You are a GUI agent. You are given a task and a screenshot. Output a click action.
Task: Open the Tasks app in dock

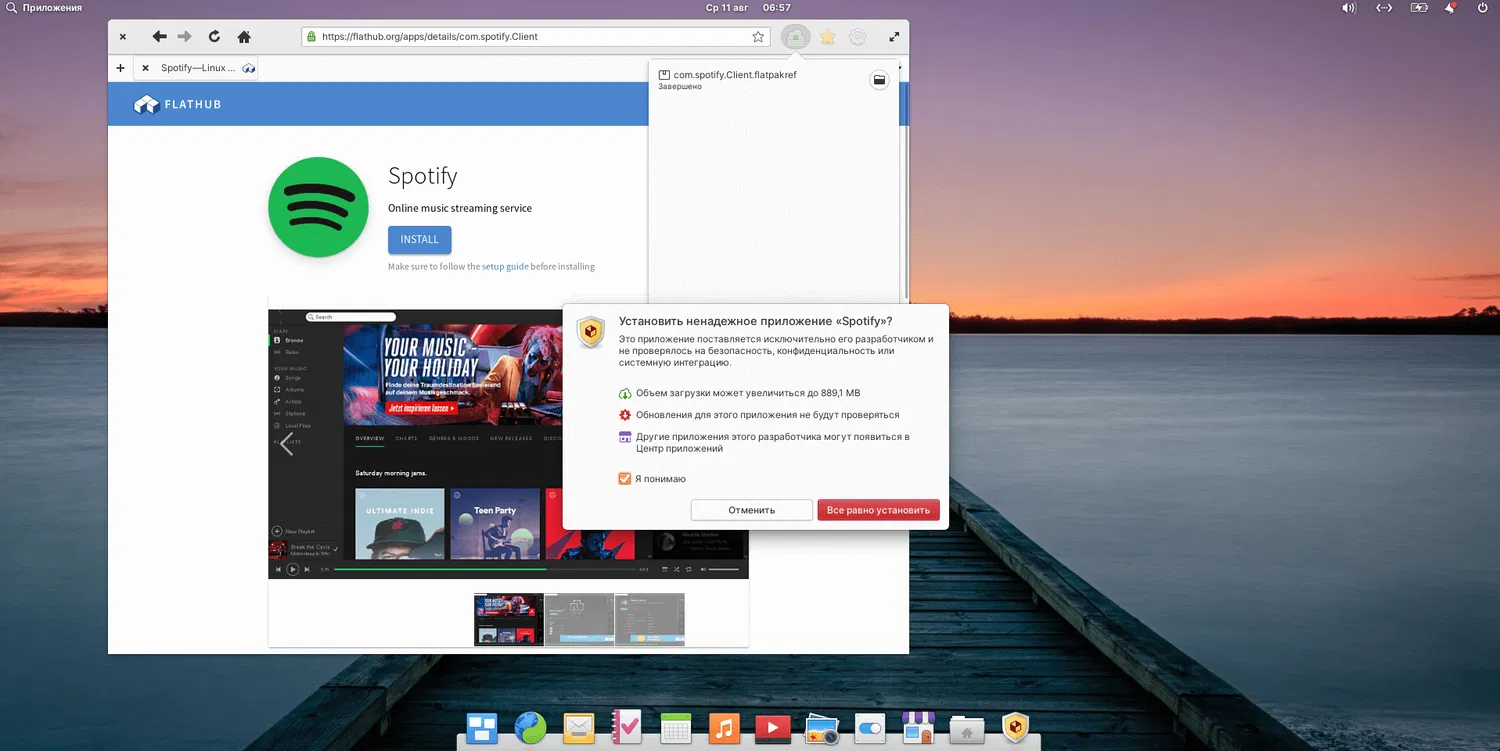coord(627,728)
